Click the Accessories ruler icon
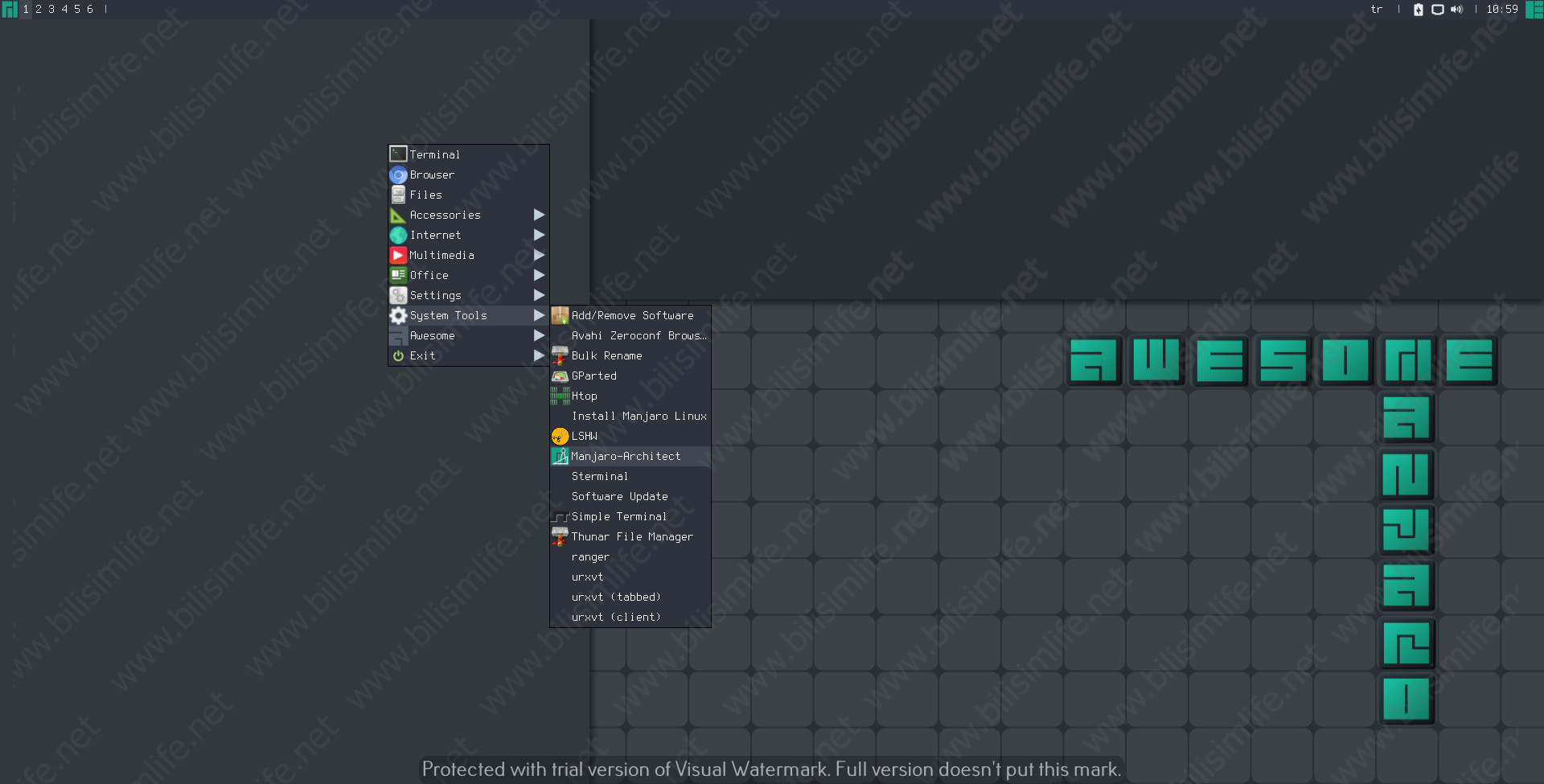 [x=398, y=215]
